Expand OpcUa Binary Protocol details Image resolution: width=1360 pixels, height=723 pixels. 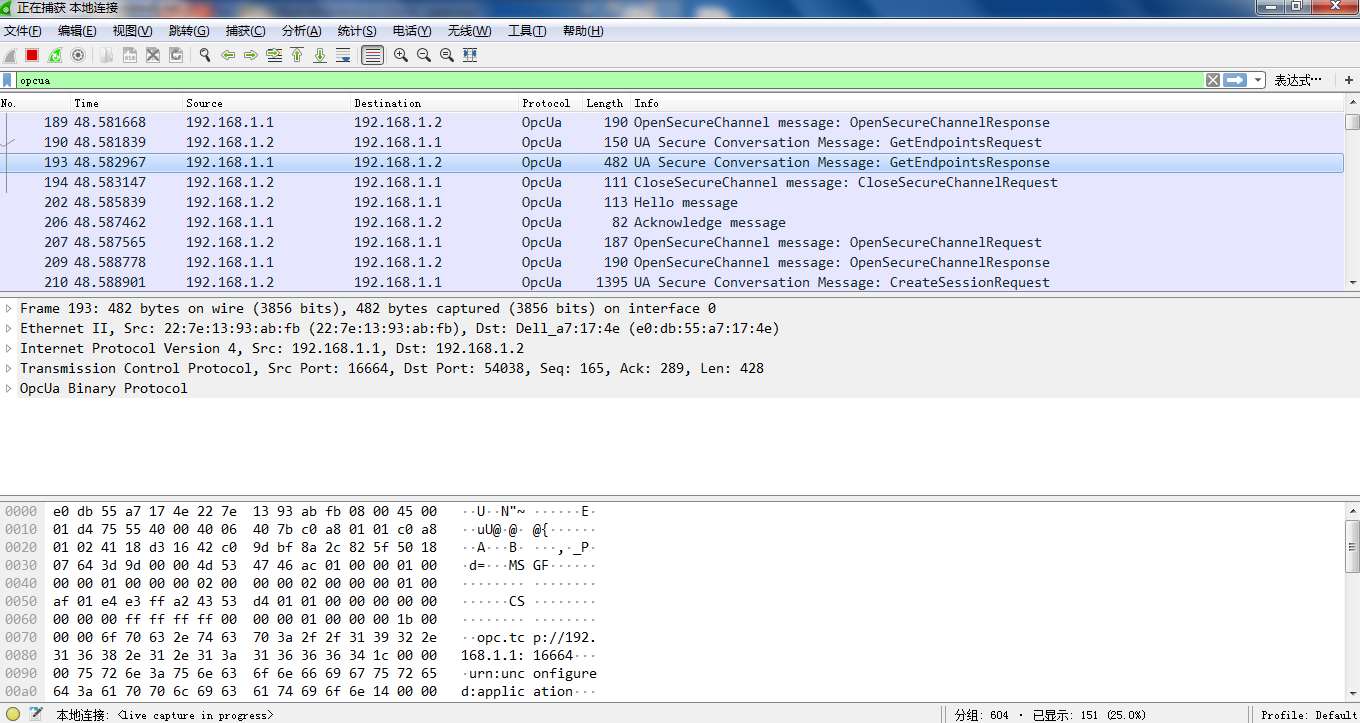9,388
